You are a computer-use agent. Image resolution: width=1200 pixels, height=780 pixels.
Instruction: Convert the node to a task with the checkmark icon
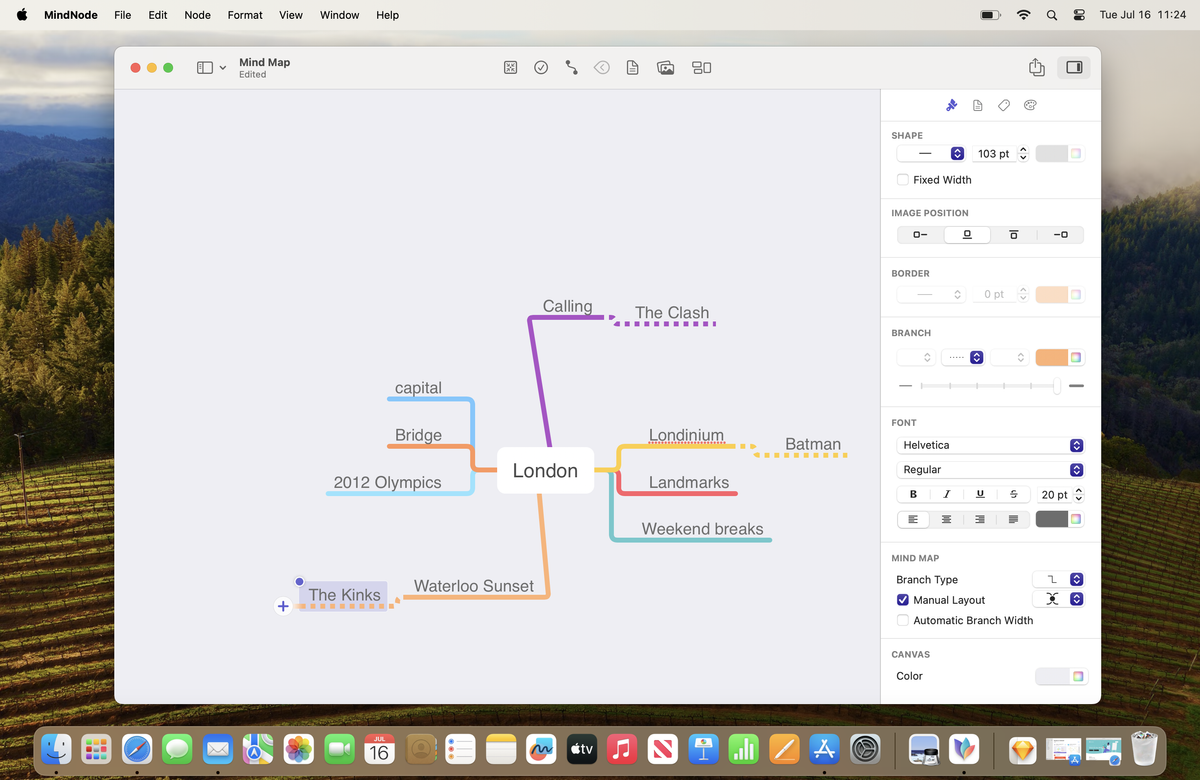(x=541, y=67)
